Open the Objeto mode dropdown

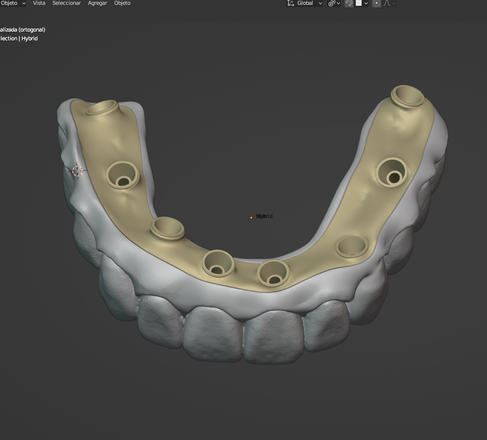pyautogui.click(x=13, y=3)
